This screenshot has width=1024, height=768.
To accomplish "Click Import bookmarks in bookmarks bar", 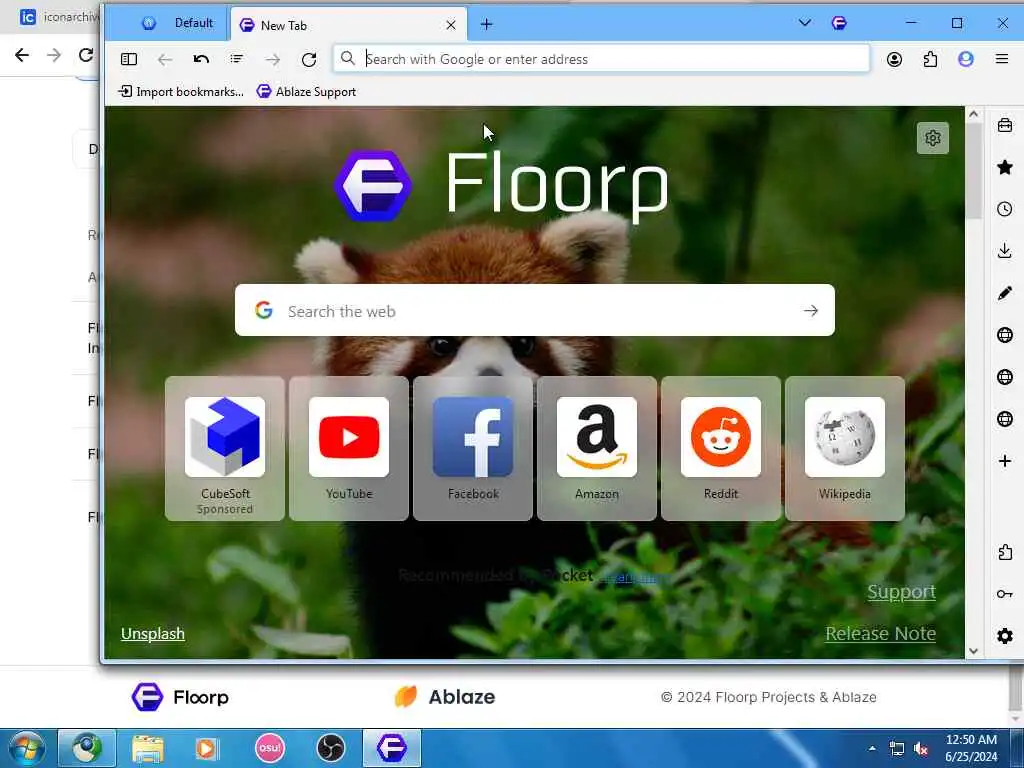I will pyautogui.click(x=181, y=91).
